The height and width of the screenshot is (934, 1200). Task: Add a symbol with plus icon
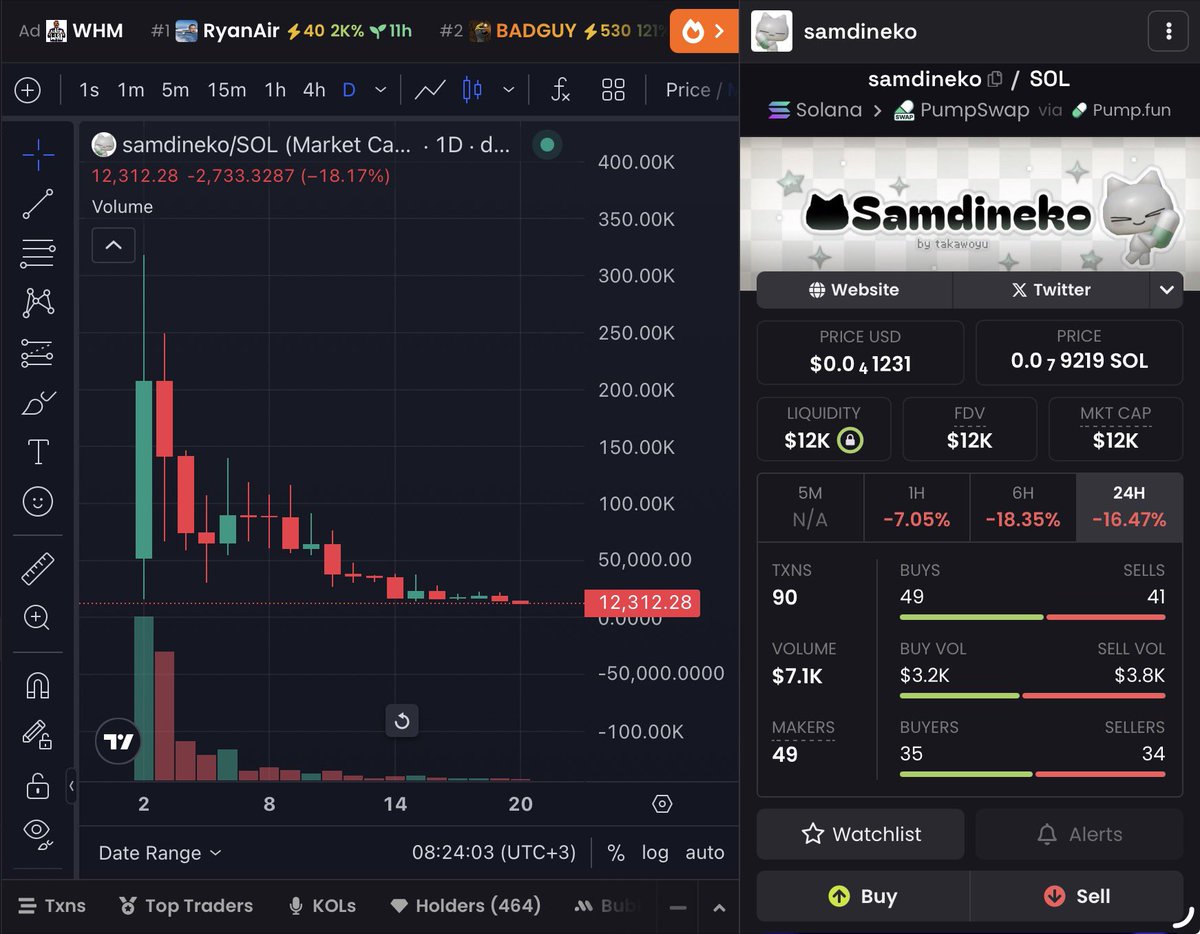point(28,90)
